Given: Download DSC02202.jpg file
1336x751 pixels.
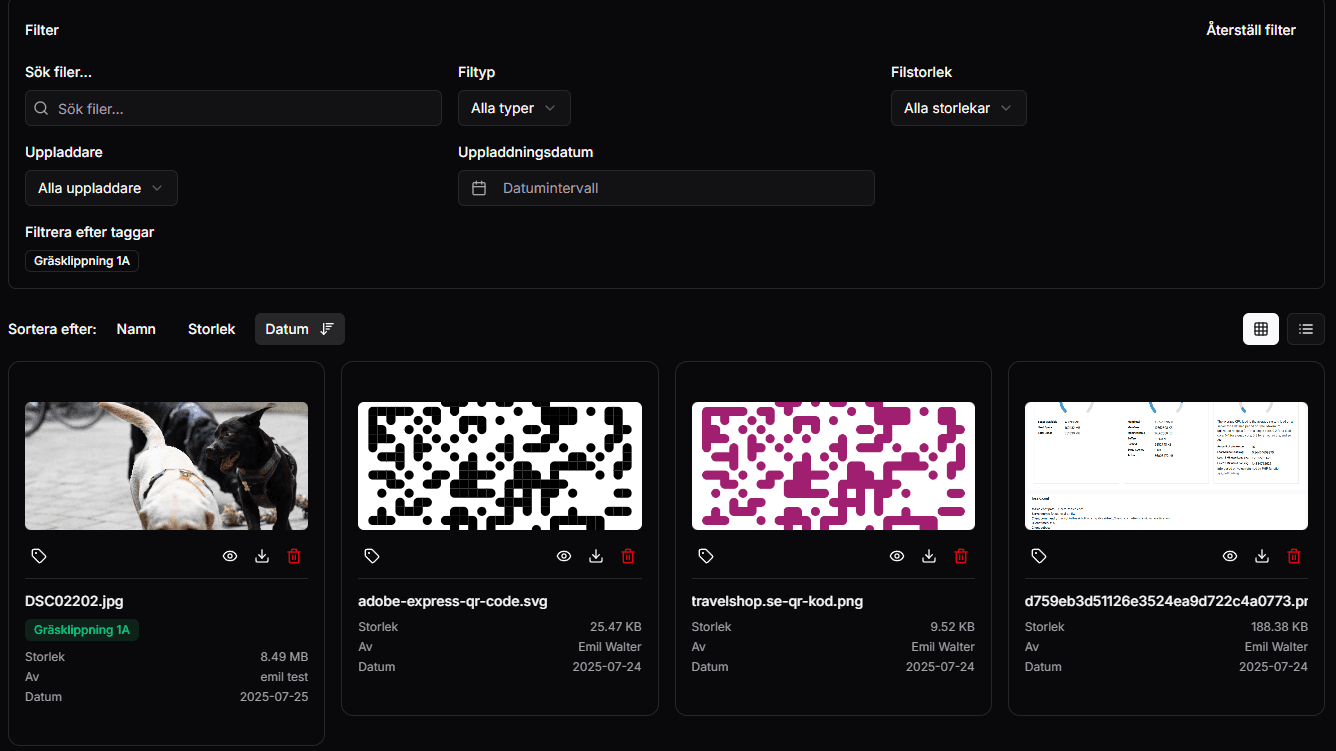Looking at the screenshot, I should click(x=262, y=556).
